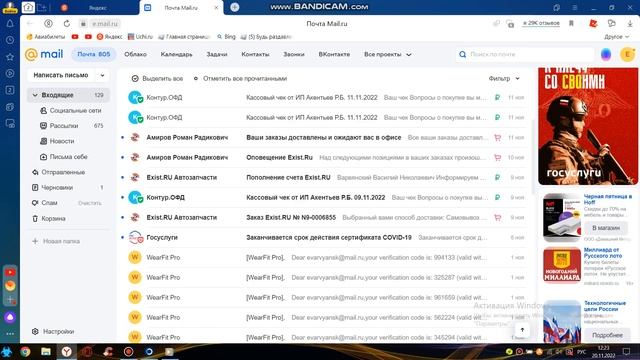Go to Облако in top navigation
Screen dimensions: 640x360
pos(136,54)
